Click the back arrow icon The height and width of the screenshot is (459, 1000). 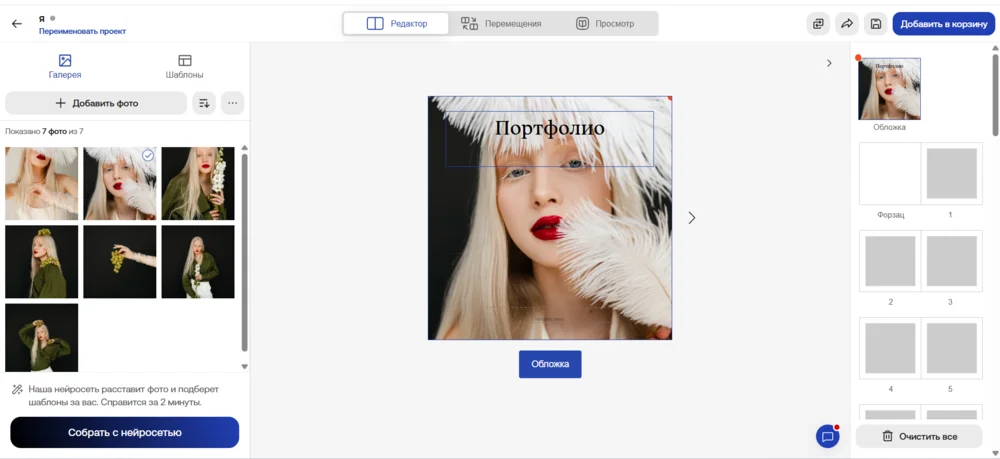pos(17,24)
